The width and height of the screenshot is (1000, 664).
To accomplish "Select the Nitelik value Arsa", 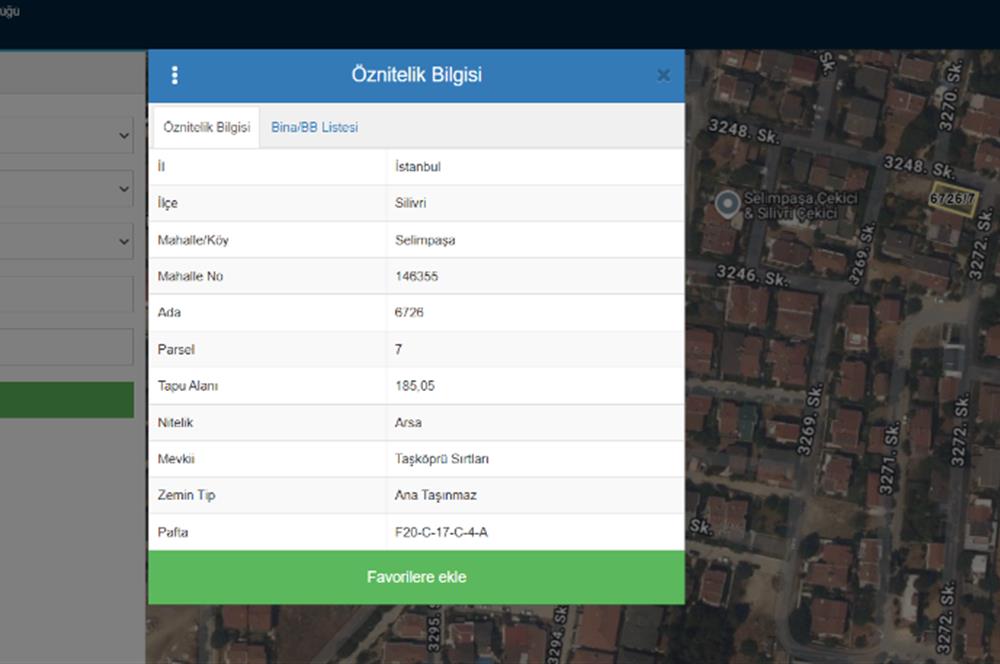I will (408, 423).
